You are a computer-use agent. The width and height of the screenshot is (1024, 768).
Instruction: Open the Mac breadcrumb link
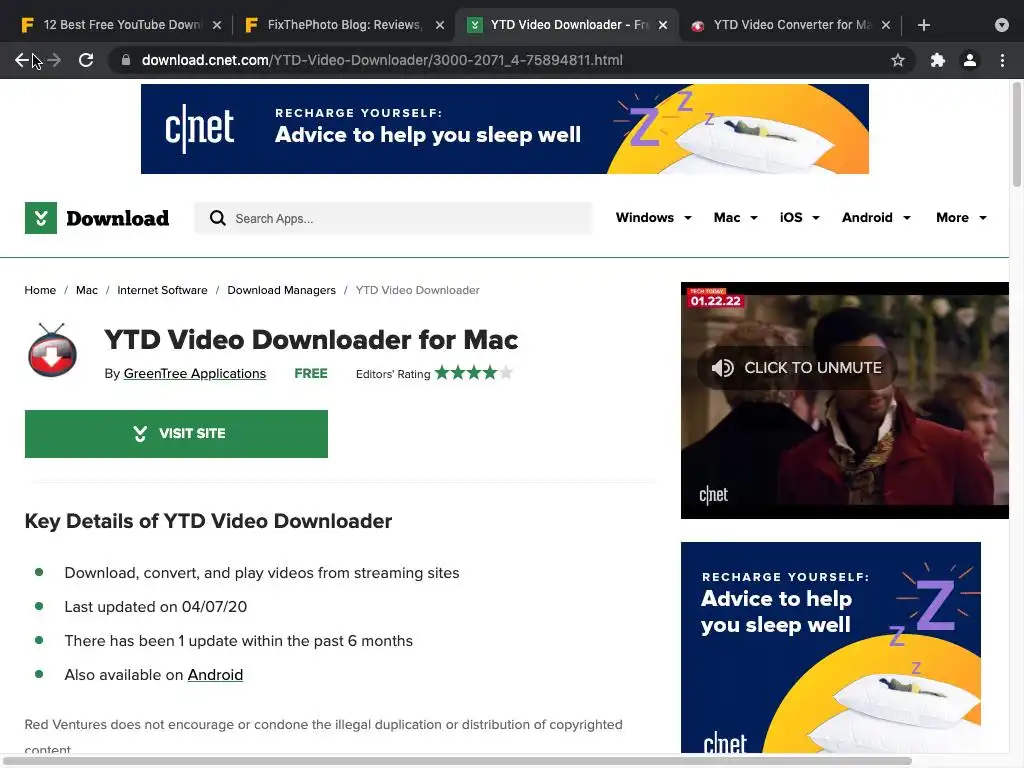pyautogui.click(x=86, y=290)
